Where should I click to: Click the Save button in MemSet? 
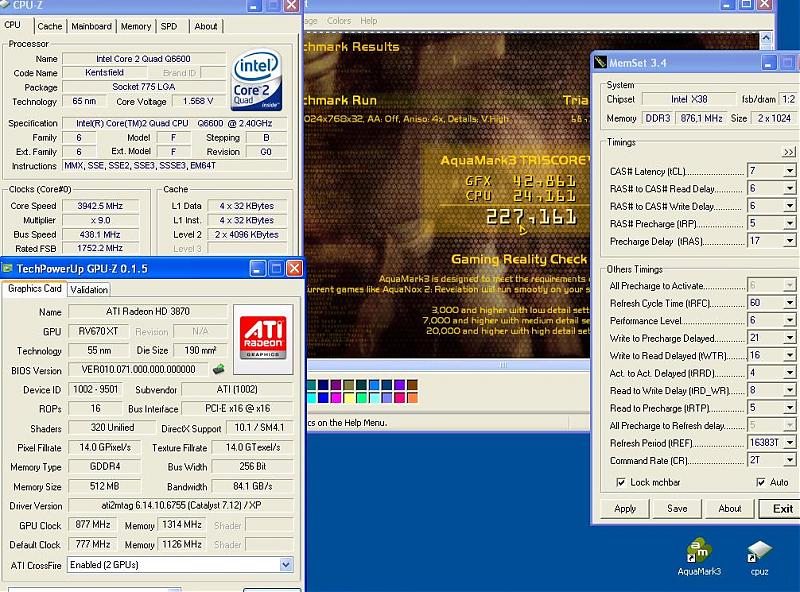click(x=677, y=508)
